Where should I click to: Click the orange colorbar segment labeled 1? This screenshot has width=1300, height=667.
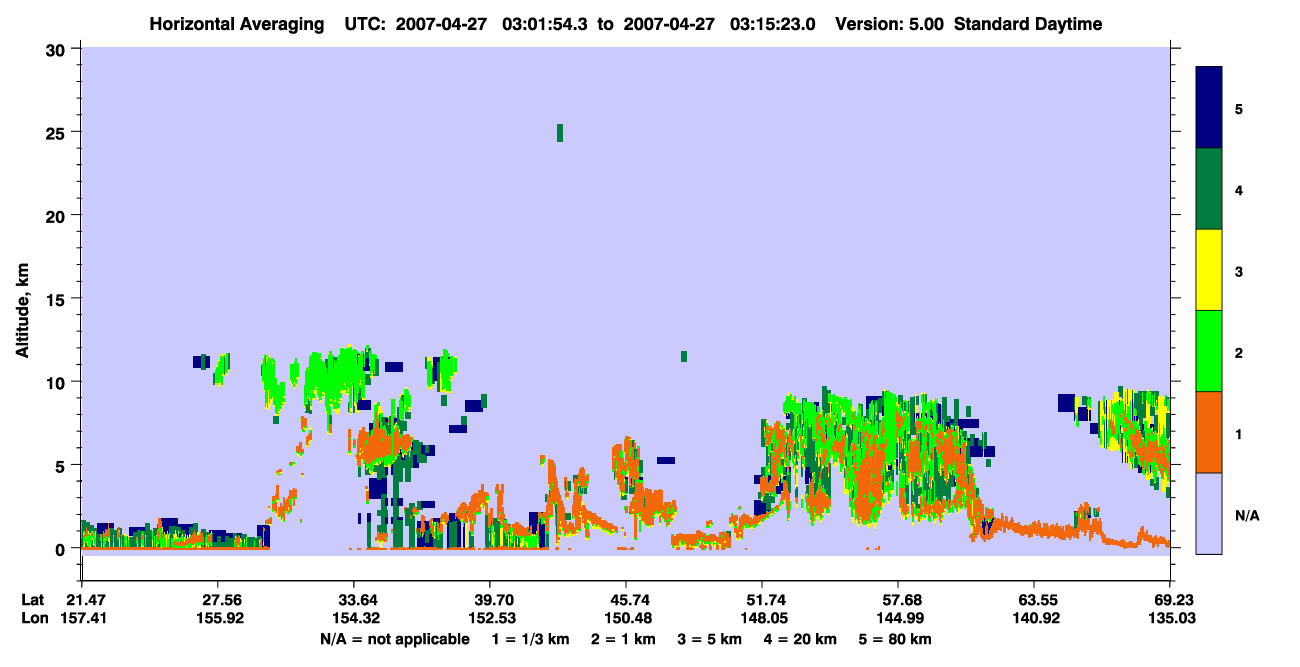(x=1209, y=432)
